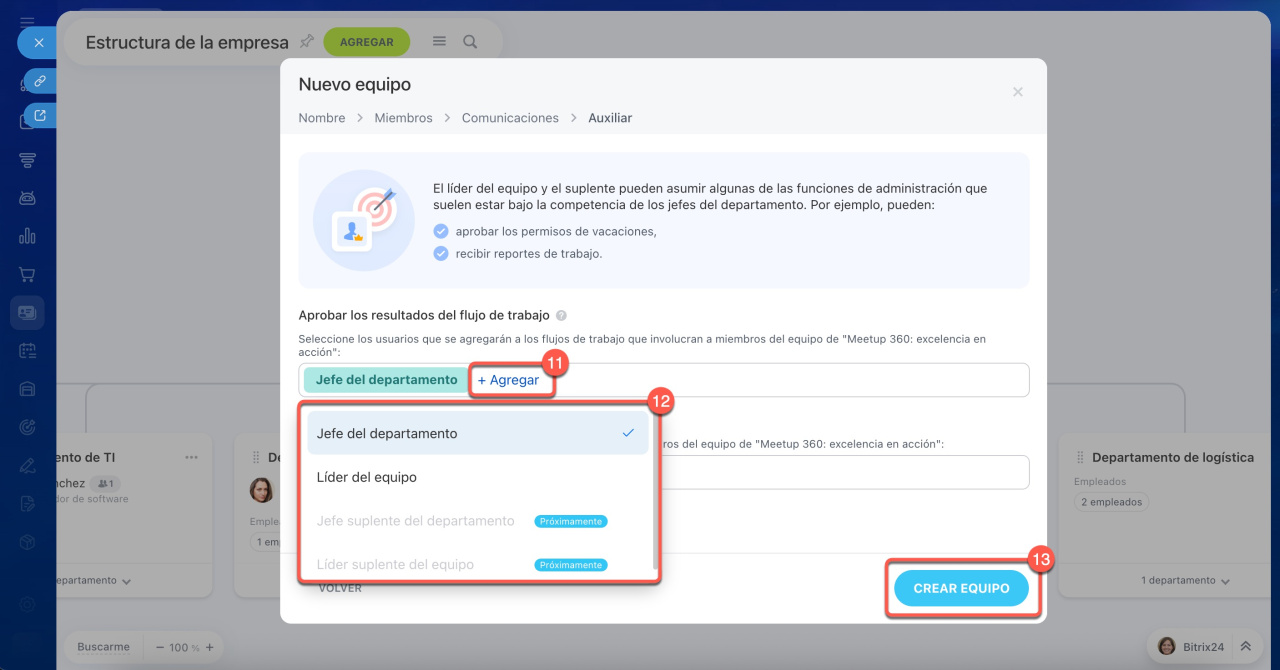This screenshot has height=670, width=1280.
Task: Close the Nuevo equipo dialog
Action: point(1017,92)
